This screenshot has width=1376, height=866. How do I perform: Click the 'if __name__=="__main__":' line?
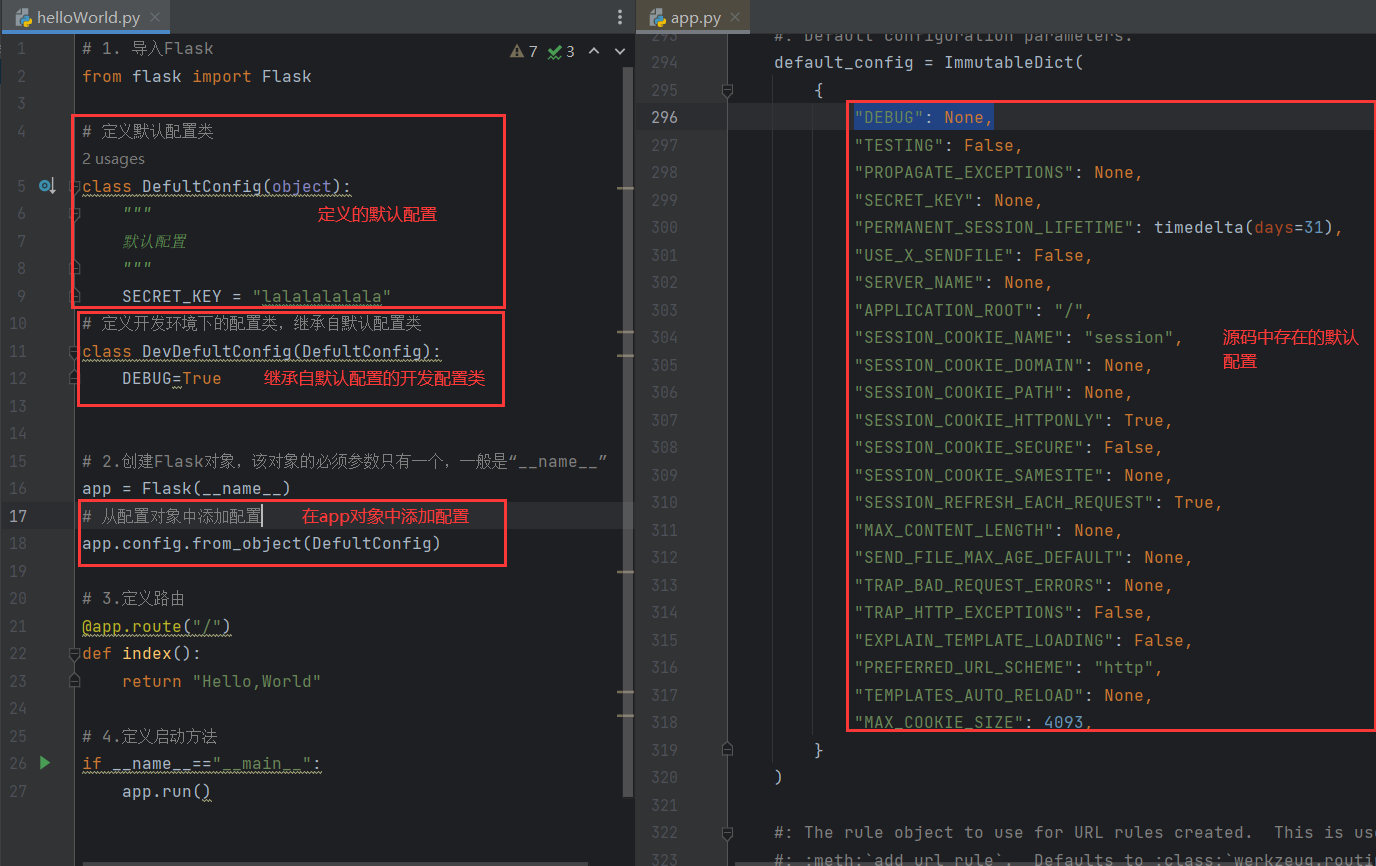[202, 763]
